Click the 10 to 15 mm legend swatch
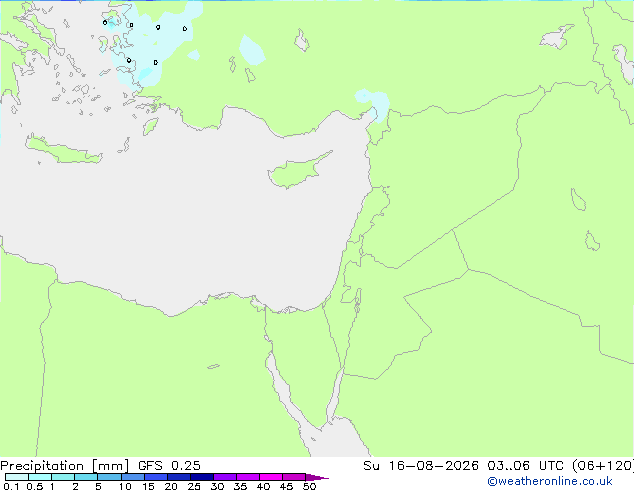This screenshot has height=490, width=634. point(133,477)
